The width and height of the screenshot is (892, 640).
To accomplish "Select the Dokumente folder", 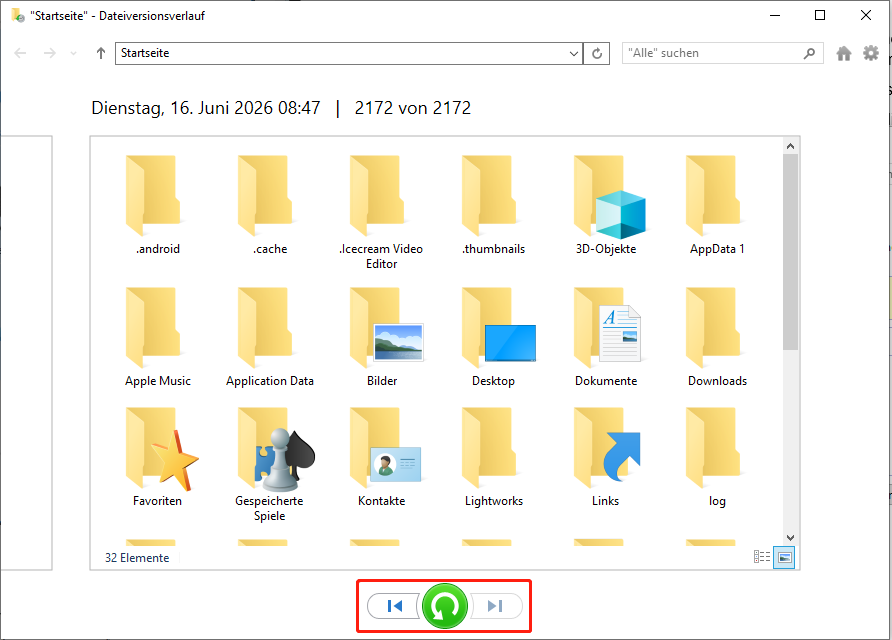I will coord(606,337).
